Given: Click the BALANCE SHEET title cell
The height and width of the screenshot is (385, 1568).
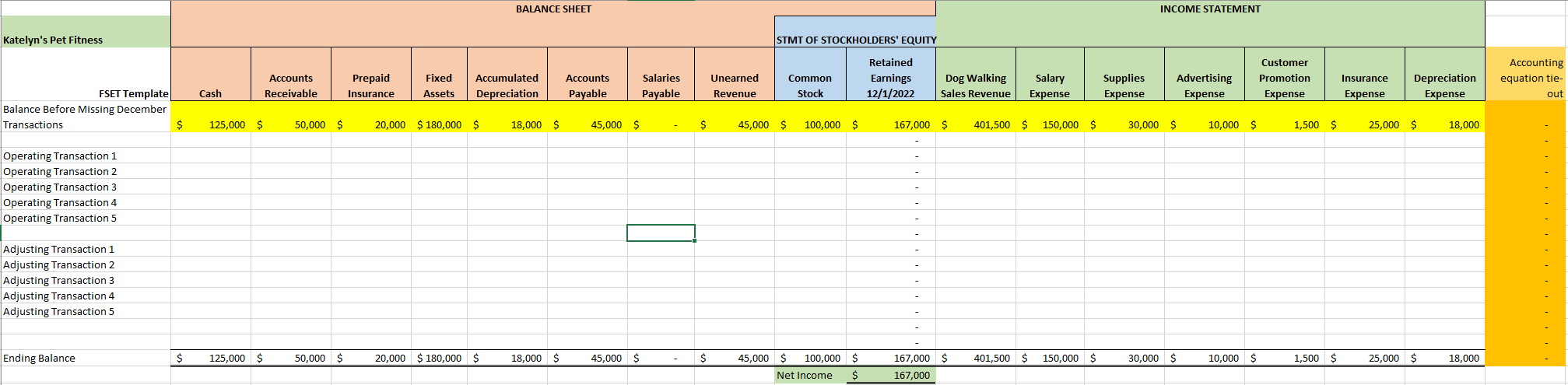Looking at the screenshot, I should (x=553, y=9).
